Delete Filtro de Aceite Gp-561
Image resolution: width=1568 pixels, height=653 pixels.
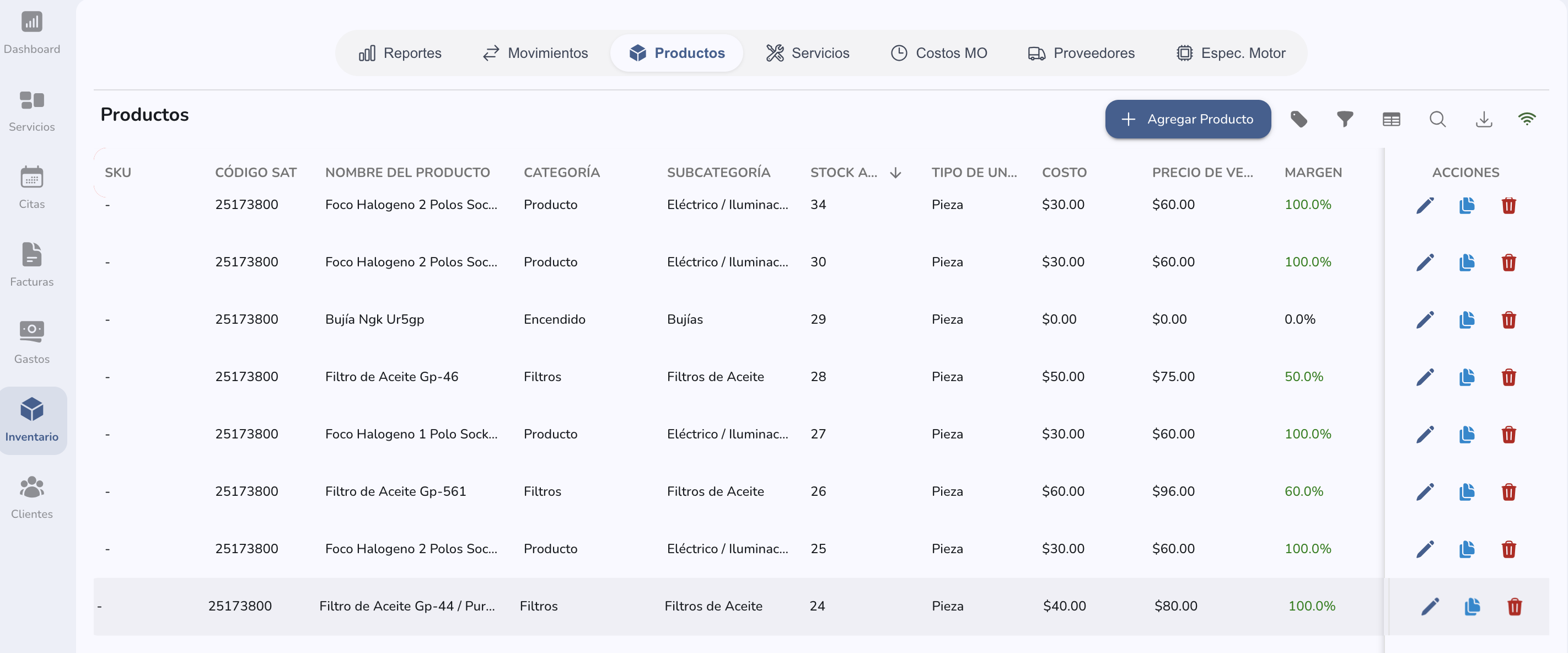(1508, 491)
